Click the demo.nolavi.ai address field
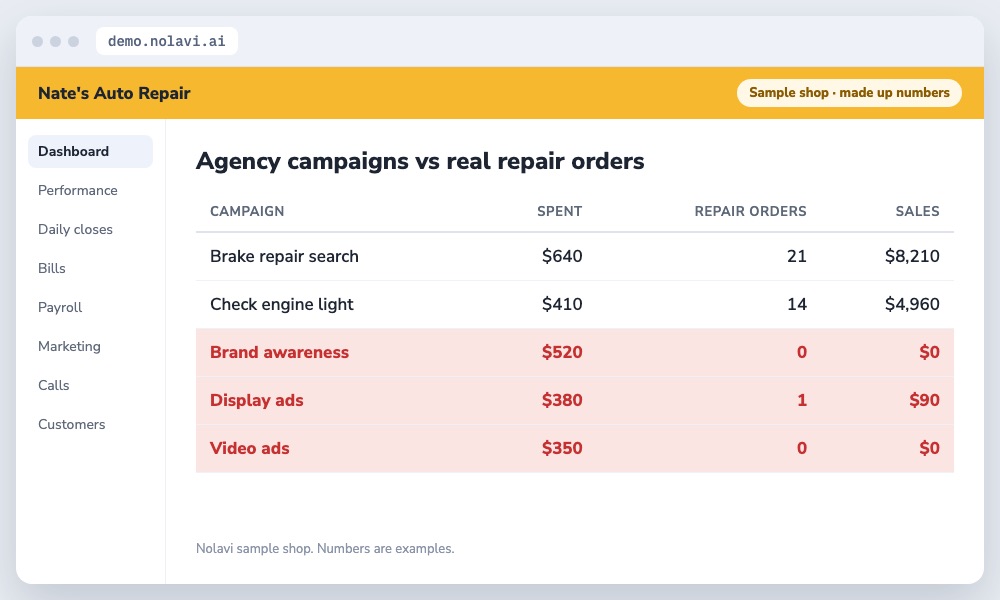Screen dimensions: 1000x600 point(166,41)
